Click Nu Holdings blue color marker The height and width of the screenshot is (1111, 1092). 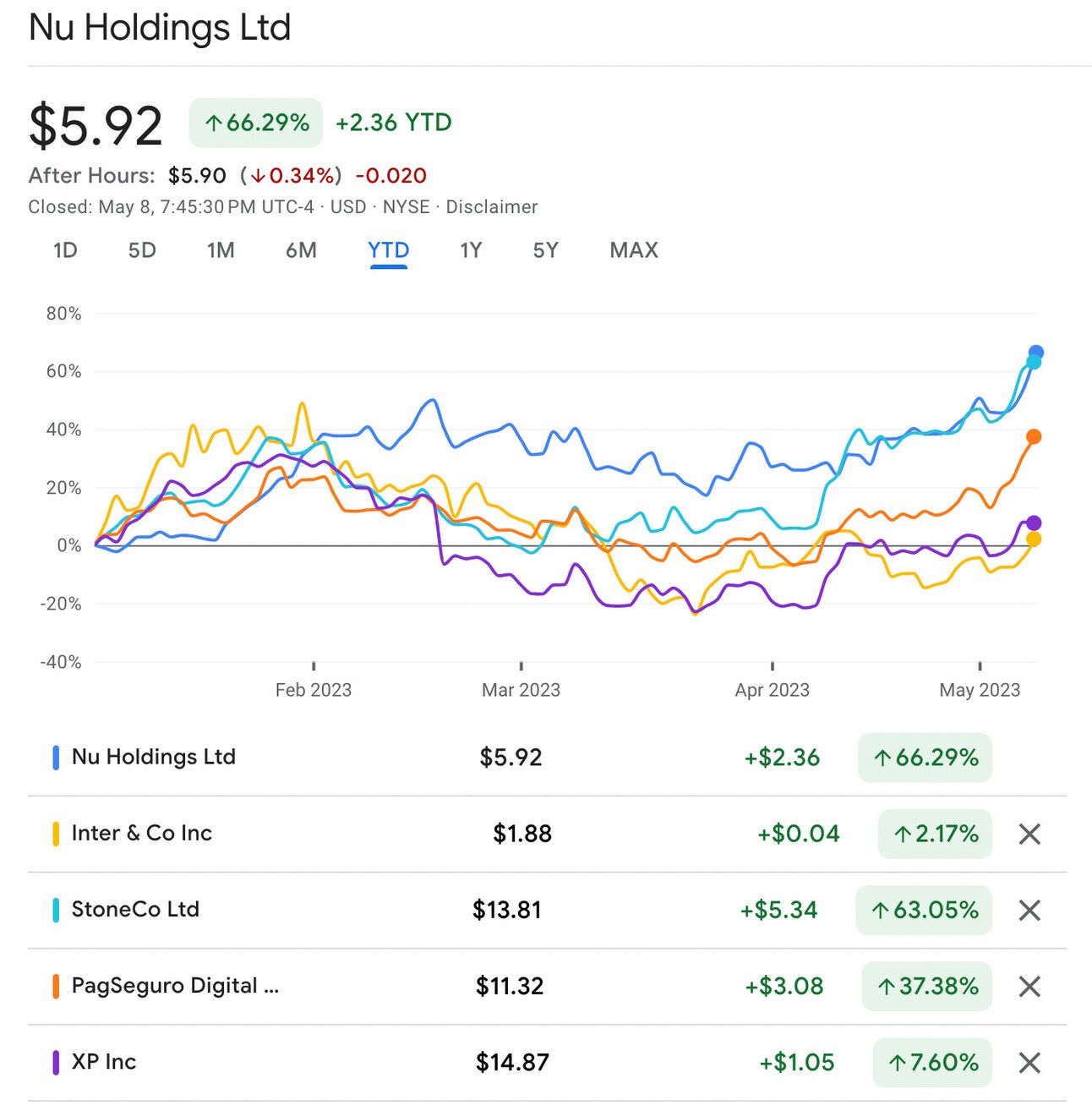pos(56,758)
